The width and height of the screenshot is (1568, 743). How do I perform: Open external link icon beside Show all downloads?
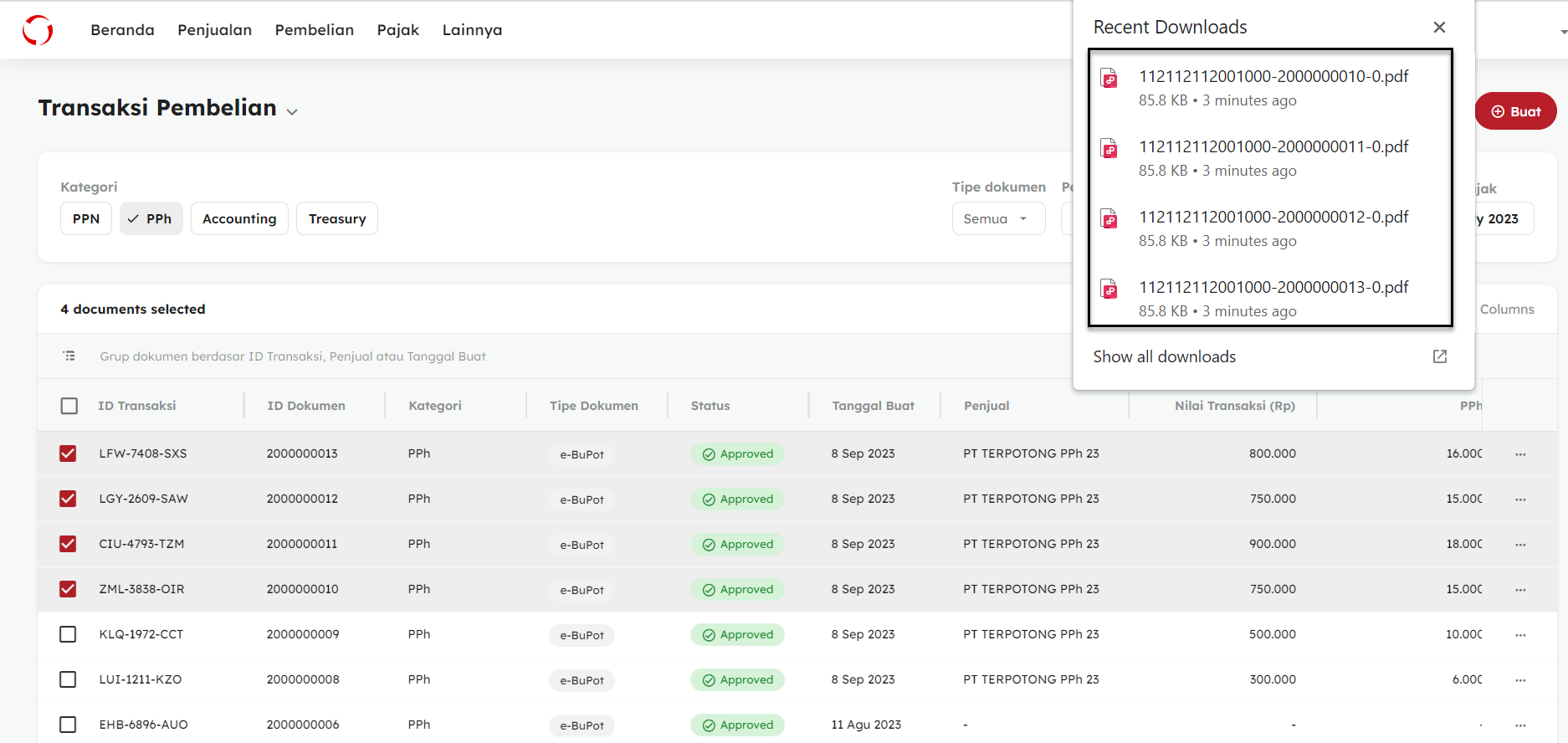(1439, 356)
